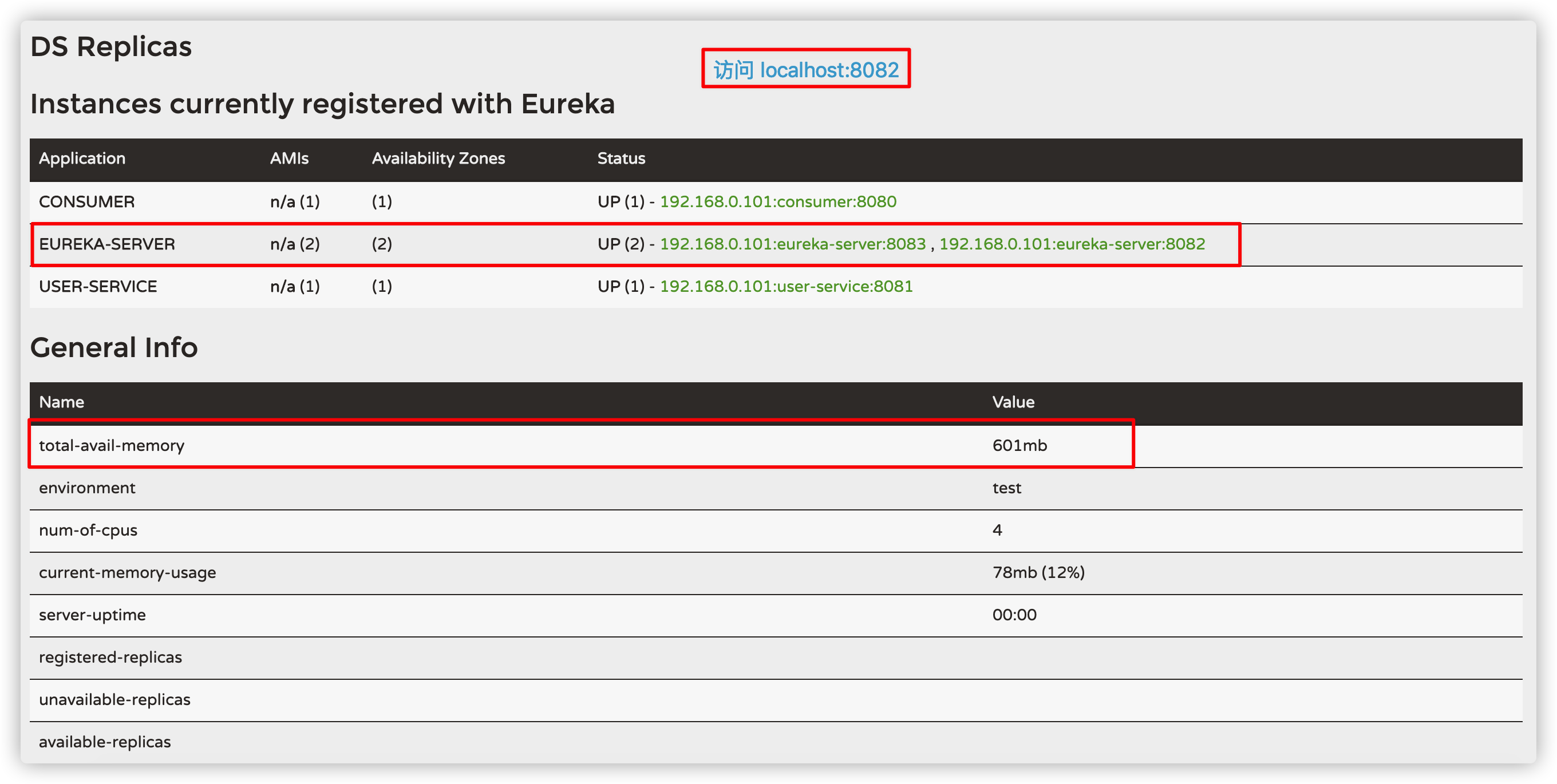The height and width of the screenshot is (784, 1557).
Task: Click the Status column header
Action: pos(621,159)
